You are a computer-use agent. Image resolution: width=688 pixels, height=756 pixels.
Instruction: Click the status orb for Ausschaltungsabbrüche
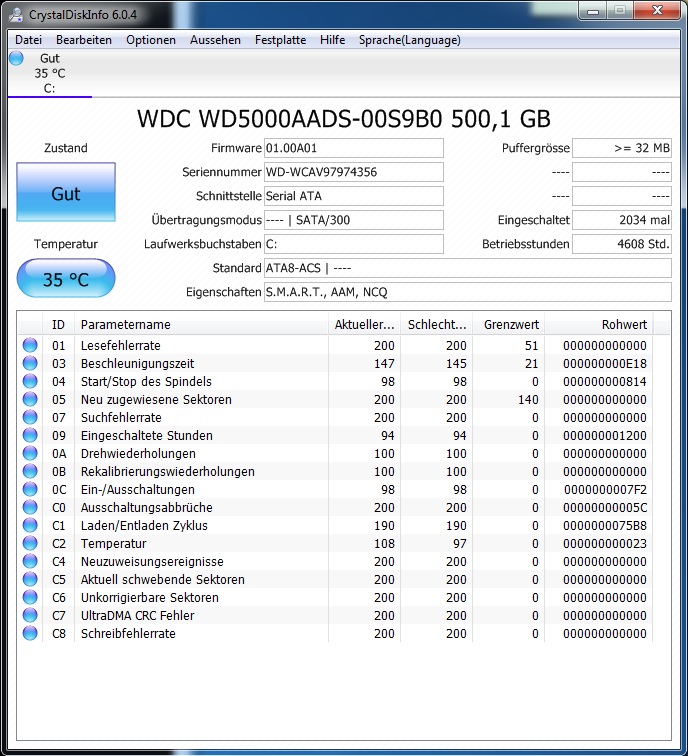(x=30, y=507)
